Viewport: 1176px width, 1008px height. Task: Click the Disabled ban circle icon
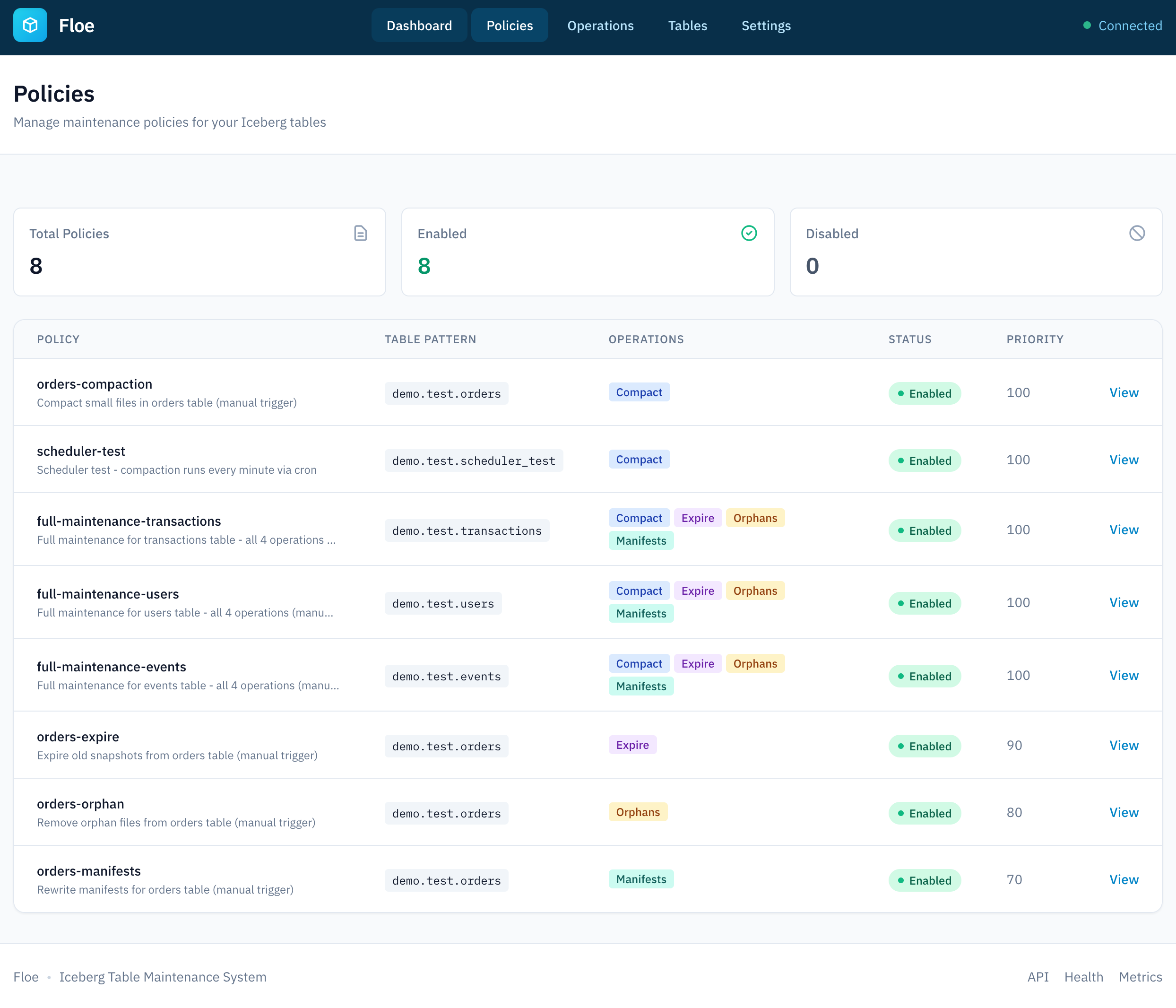(1137, 233)
